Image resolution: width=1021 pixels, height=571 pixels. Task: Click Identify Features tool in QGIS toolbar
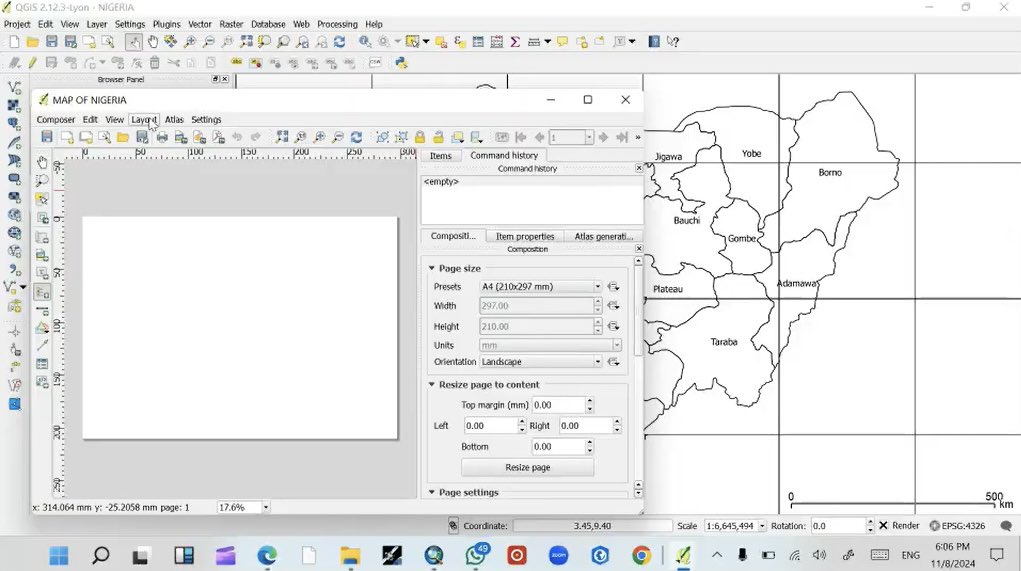365,42
